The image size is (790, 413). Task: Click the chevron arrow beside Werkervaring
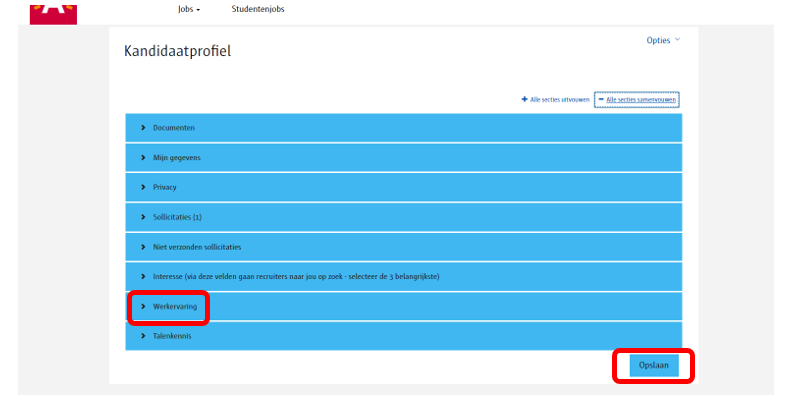(x=143, y=306)
